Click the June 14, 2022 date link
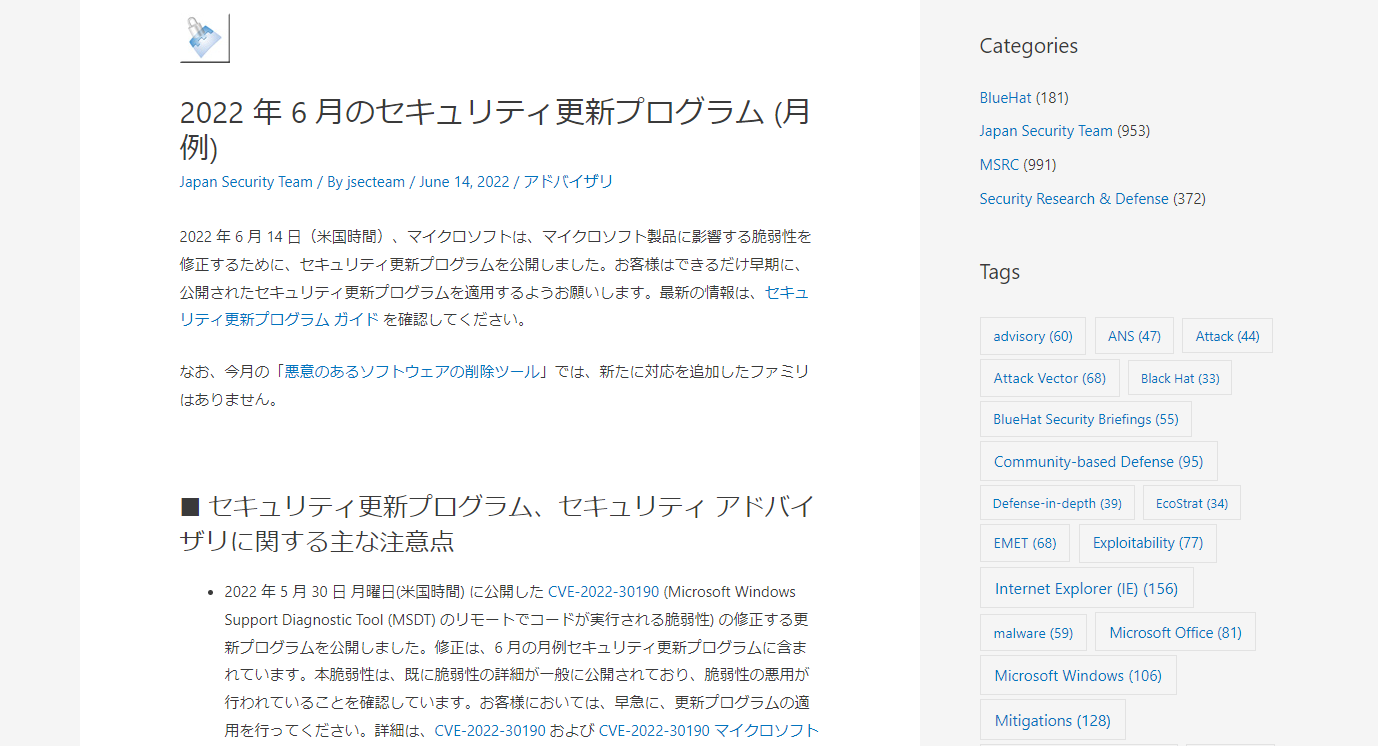This screenshot has height=746, width=1378. (x=464, y=182)
